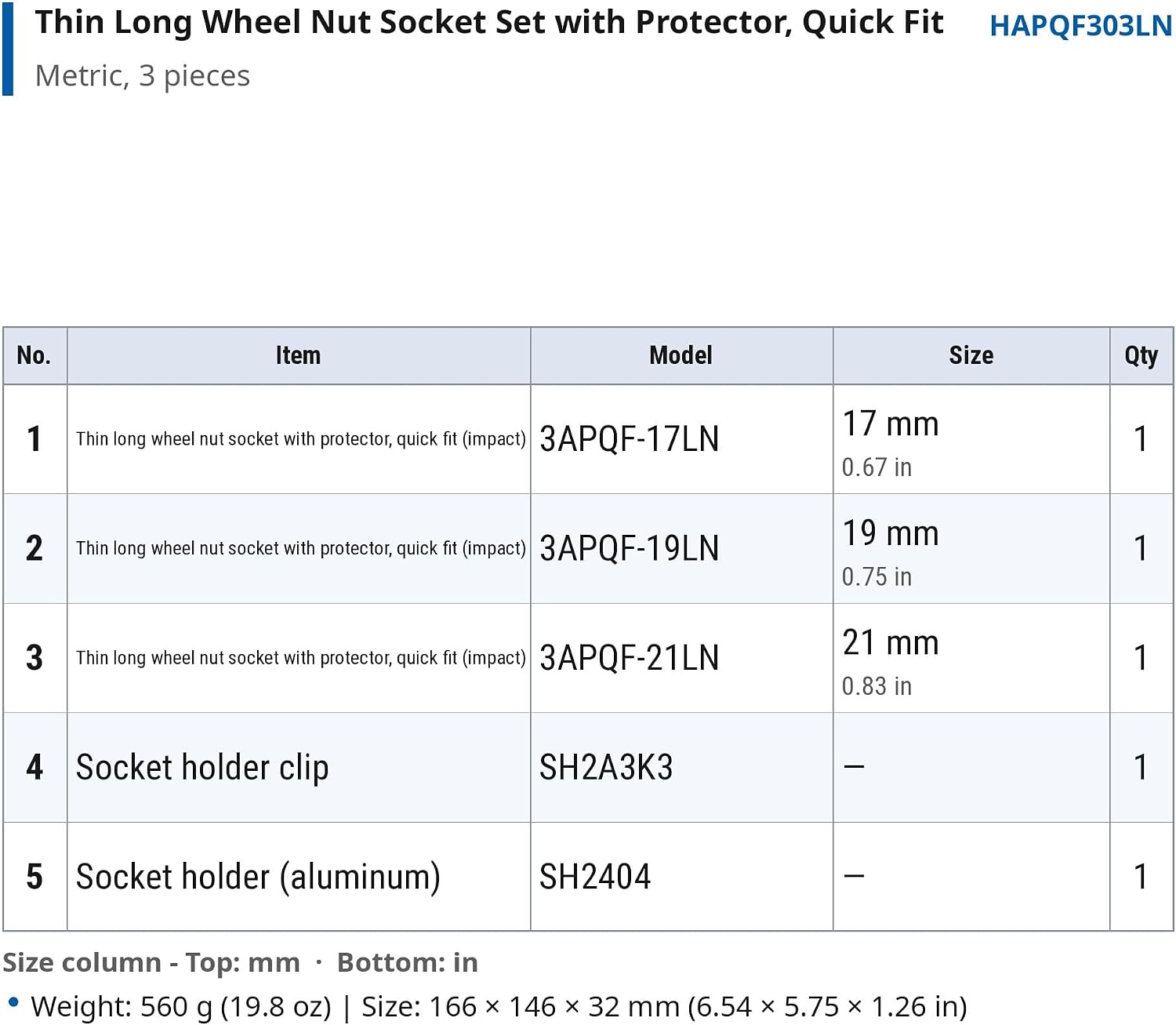Click the SH2404 model cell
1176x1025 pixels.
tap(681, 876)
